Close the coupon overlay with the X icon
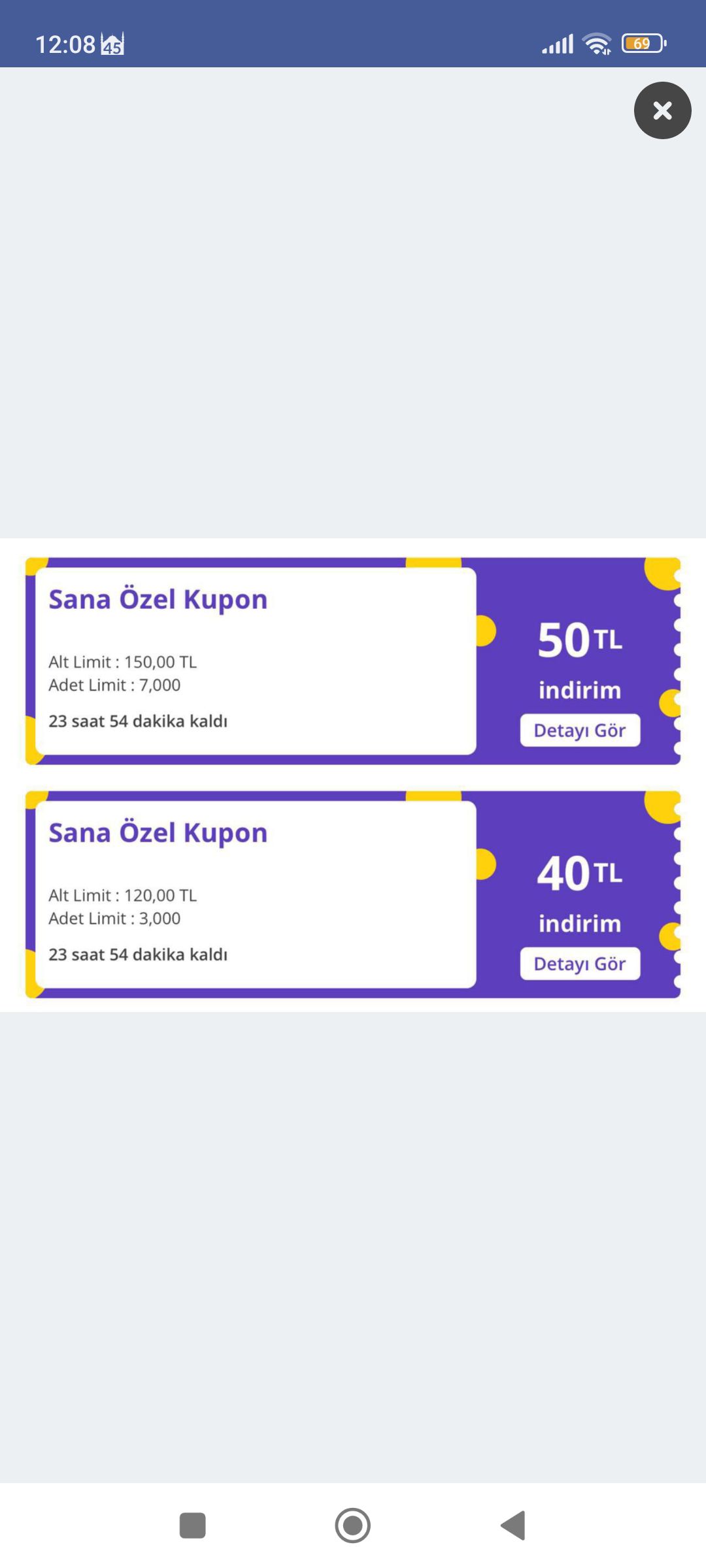The height and width of the screenshot is (1568, 706). tap(663, 110)
